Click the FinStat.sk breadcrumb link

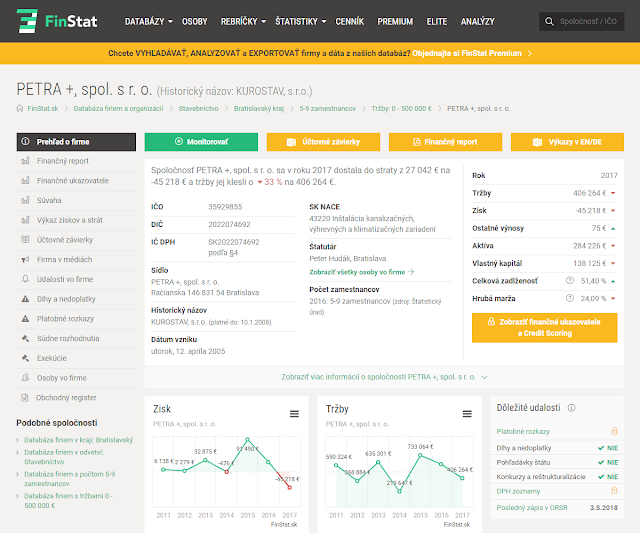(43, 109)
